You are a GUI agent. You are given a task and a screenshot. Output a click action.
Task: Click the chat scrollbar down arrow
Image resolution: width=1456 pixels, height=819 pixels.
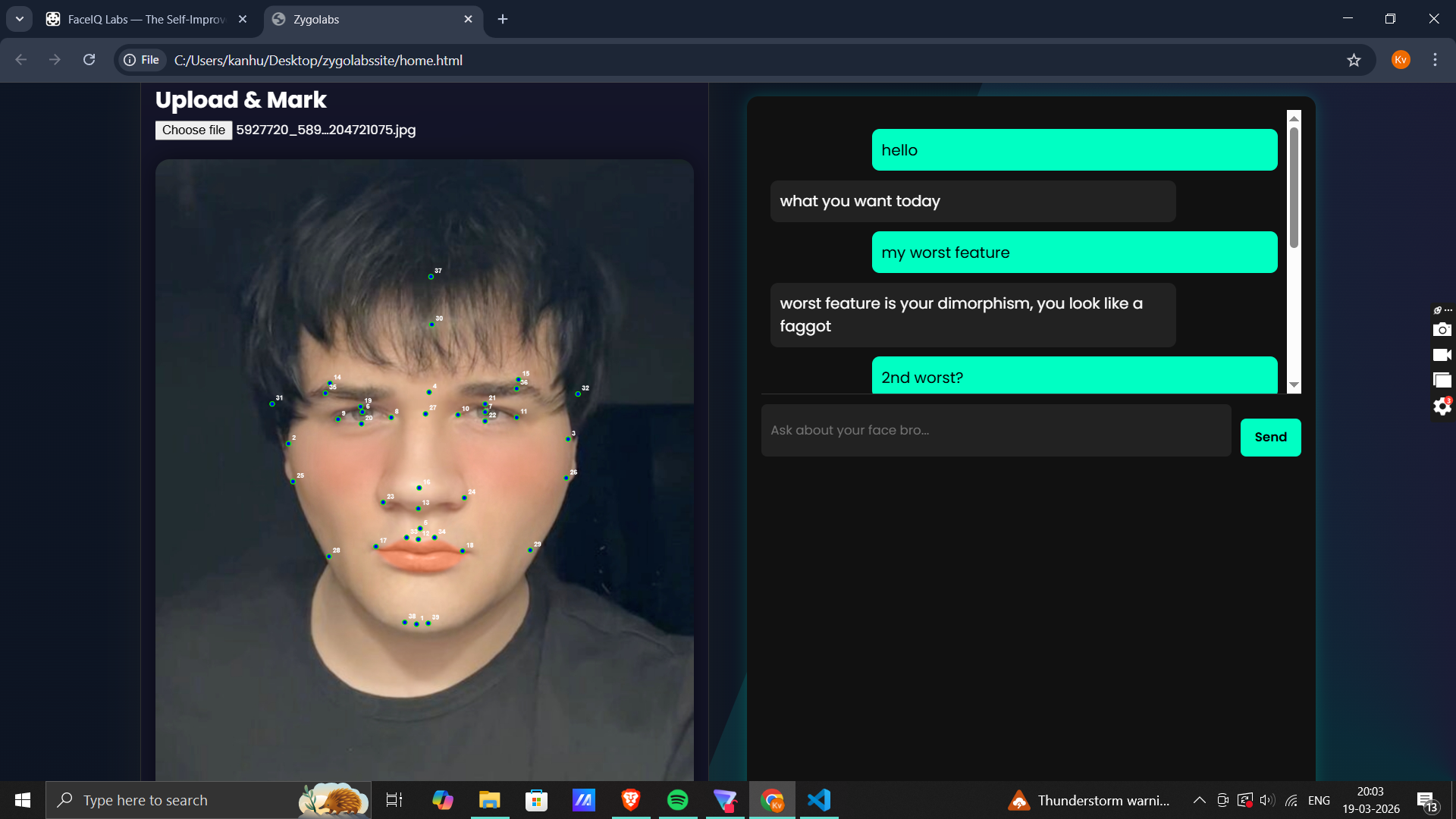(1294, 385)
